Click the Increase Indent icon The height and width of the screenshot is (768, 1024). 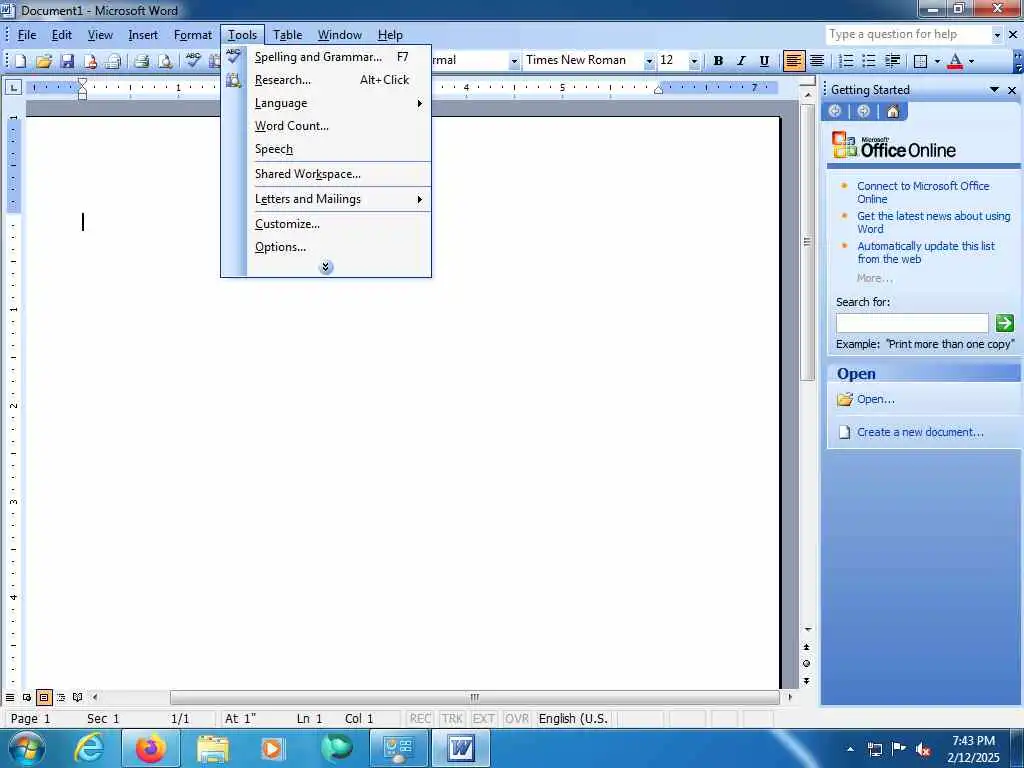tap(892, 61)
